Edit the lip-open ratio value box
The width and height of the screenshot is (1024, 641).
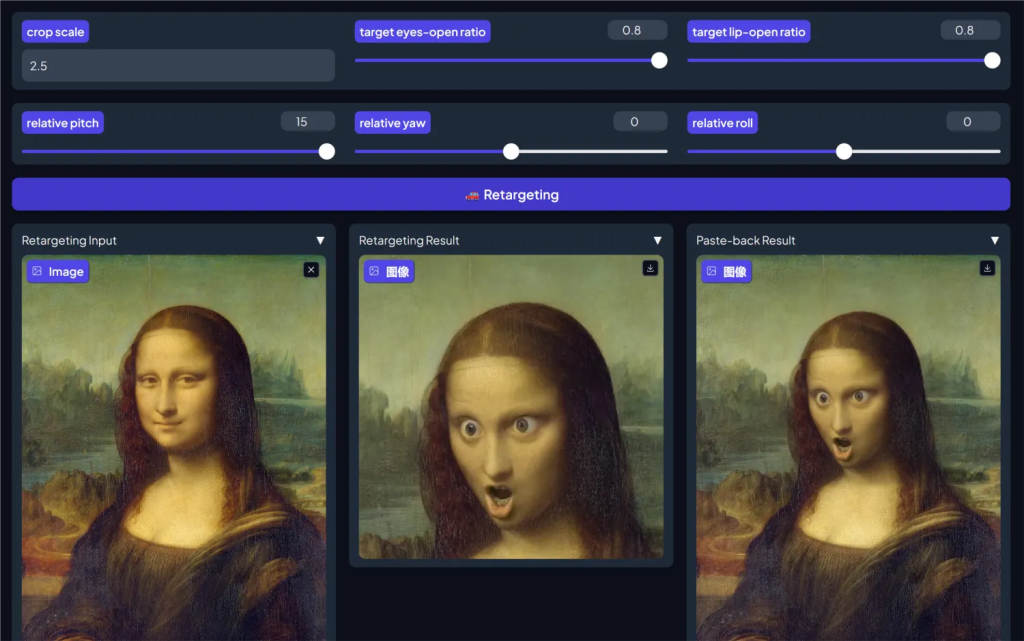970,30
